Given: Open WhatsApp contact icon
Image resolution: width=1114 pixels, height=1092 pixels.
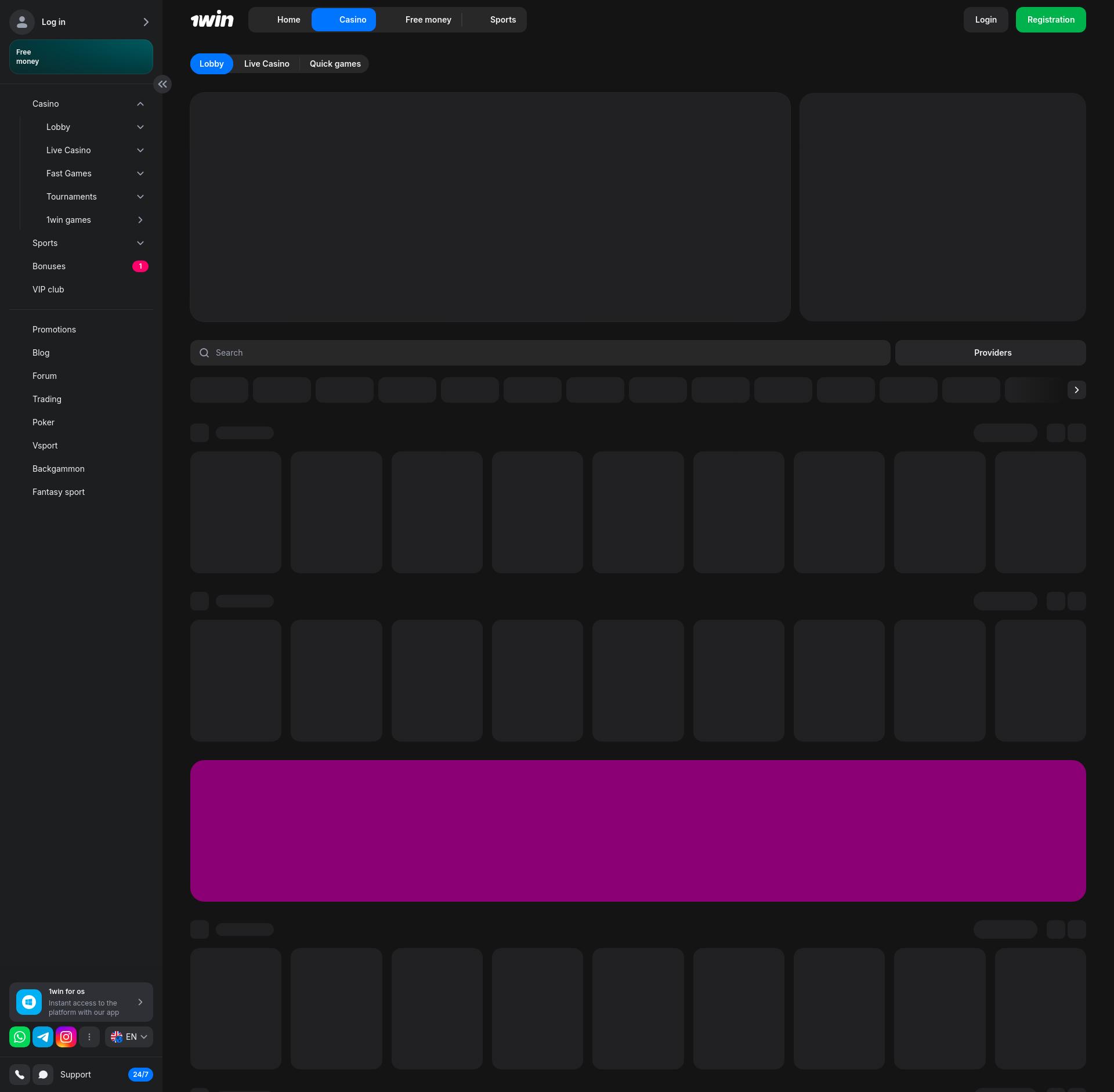Looking at the screenshot, I should 20,1037.
